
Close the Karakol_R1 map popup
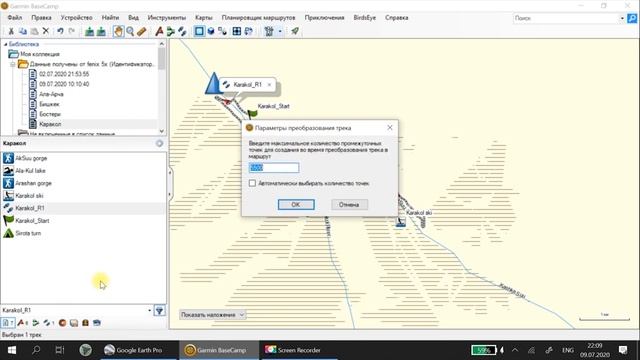(269, 84)
